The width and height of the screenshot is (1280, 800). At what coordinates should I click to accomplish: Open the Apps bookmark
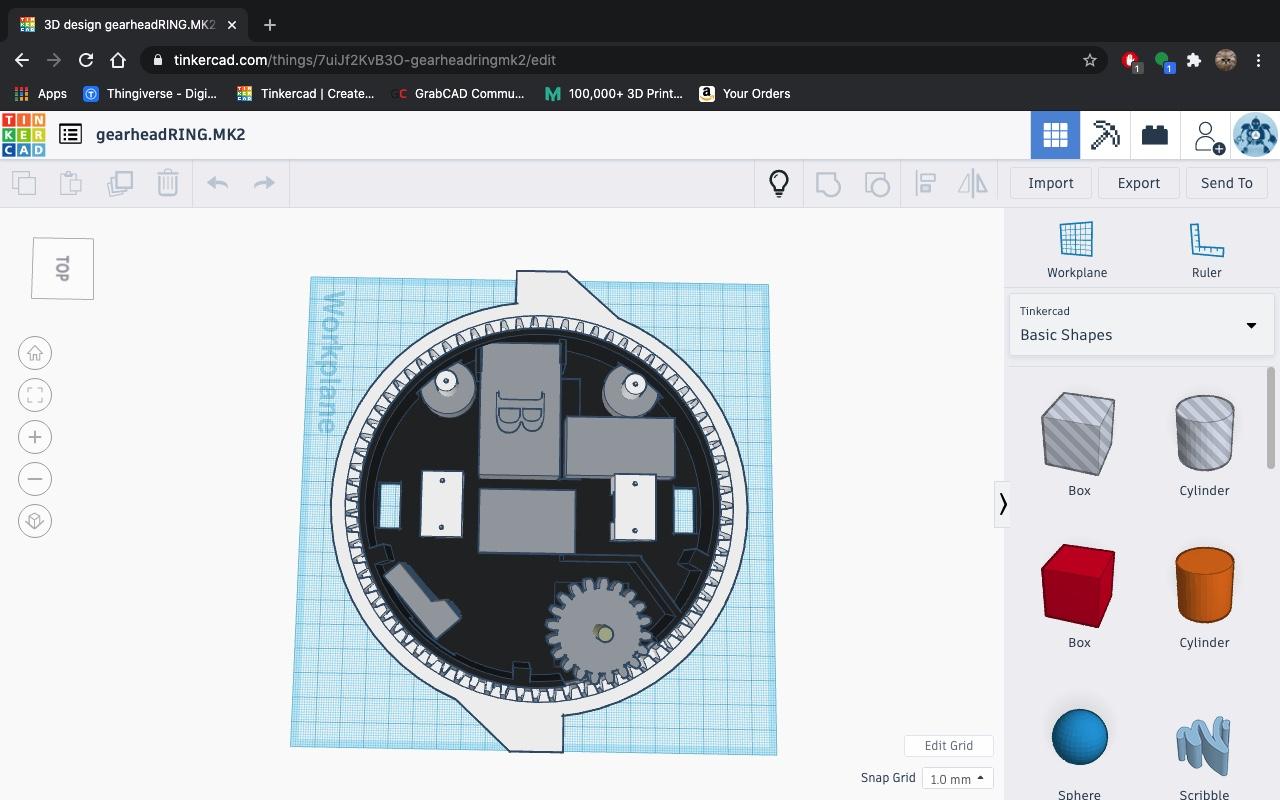[41, 93]
